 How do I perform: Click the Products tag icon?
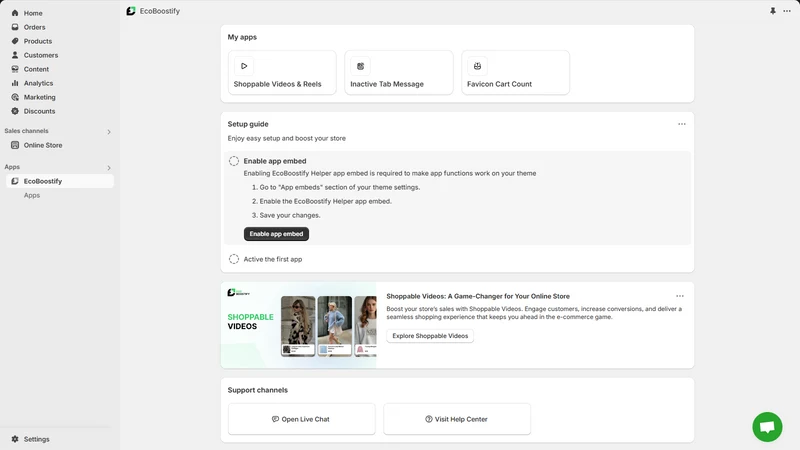[x=15, y=41]
